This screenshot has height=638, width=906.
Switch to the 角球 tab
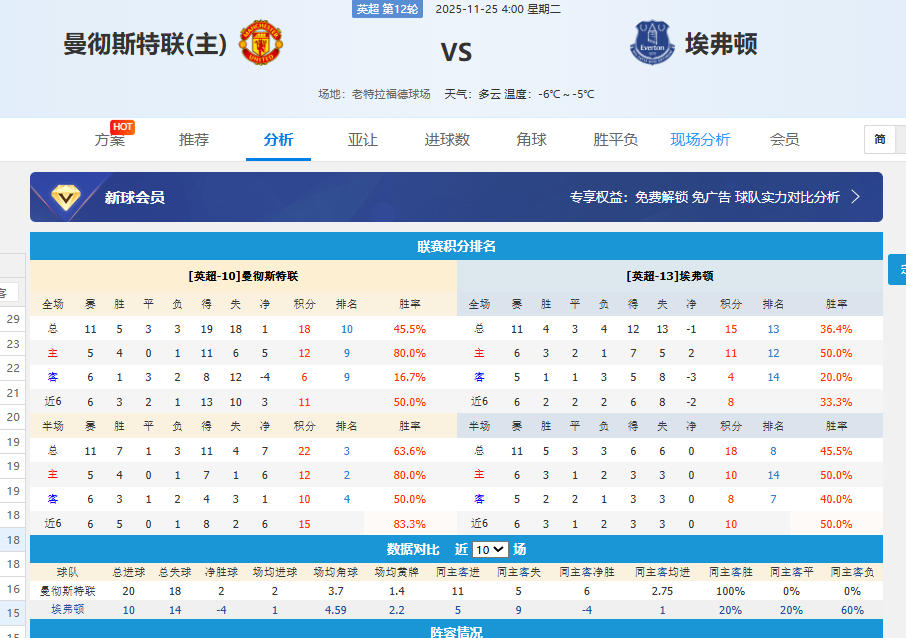coord(532,140)
